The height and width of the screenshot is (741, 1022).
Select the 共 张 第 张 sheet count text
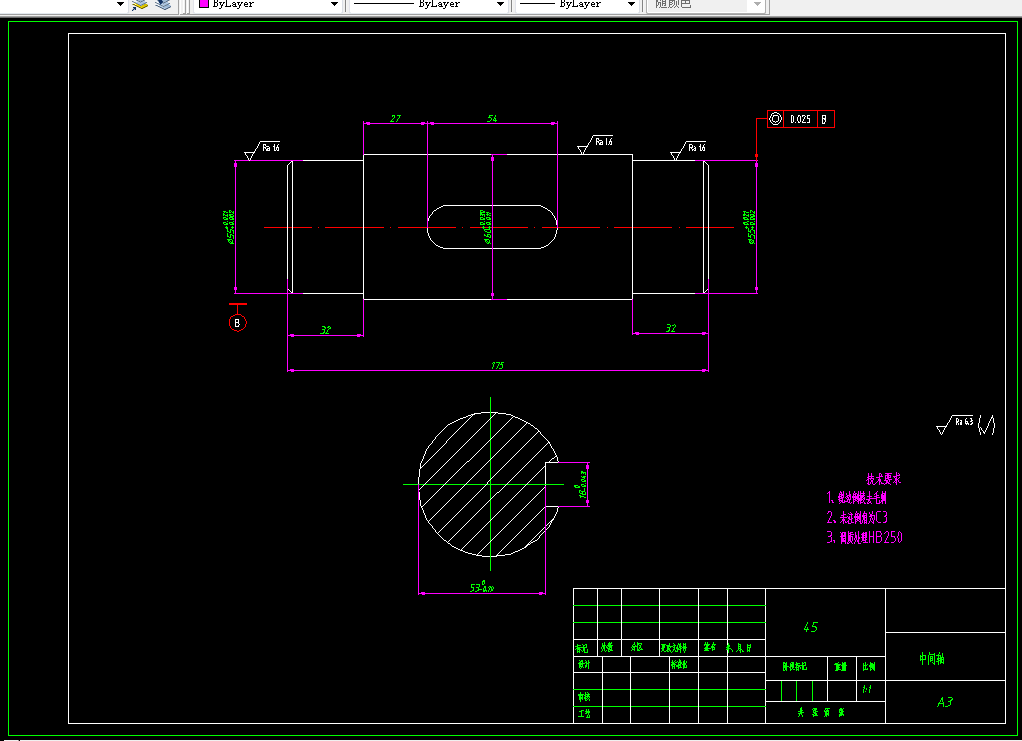(x=821, y=713)
